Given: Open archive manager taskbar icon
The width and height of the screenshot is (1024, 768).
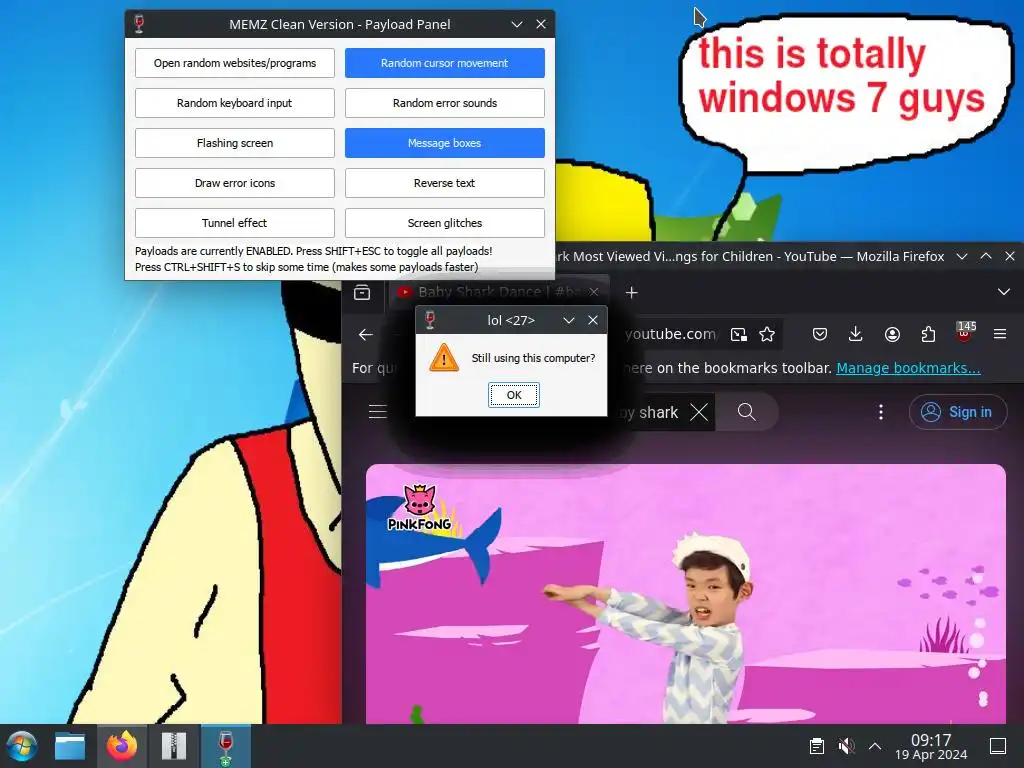Looking at the screenshot, I should (x=174, y=746).
